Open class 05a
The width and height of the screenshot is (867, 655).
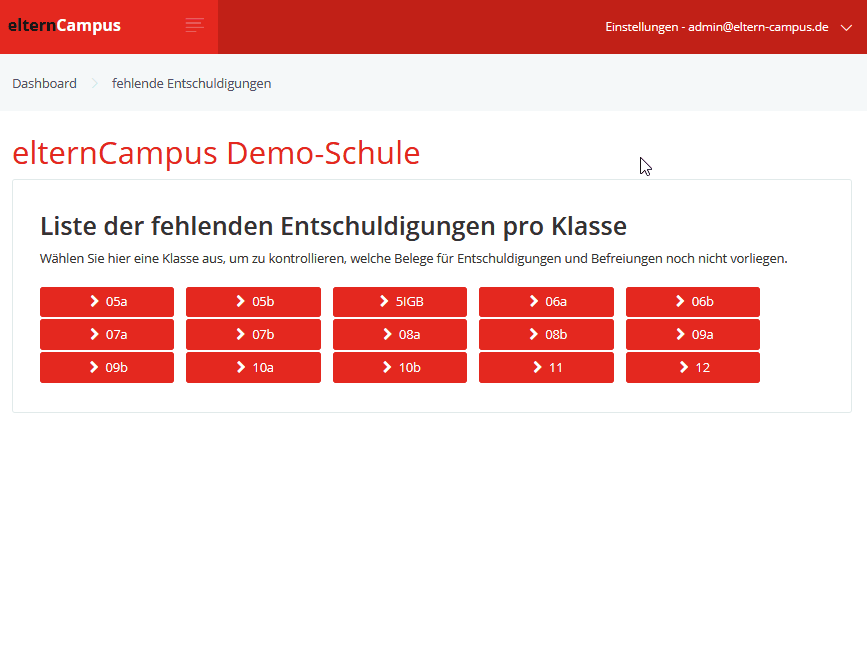coord(107,302)
